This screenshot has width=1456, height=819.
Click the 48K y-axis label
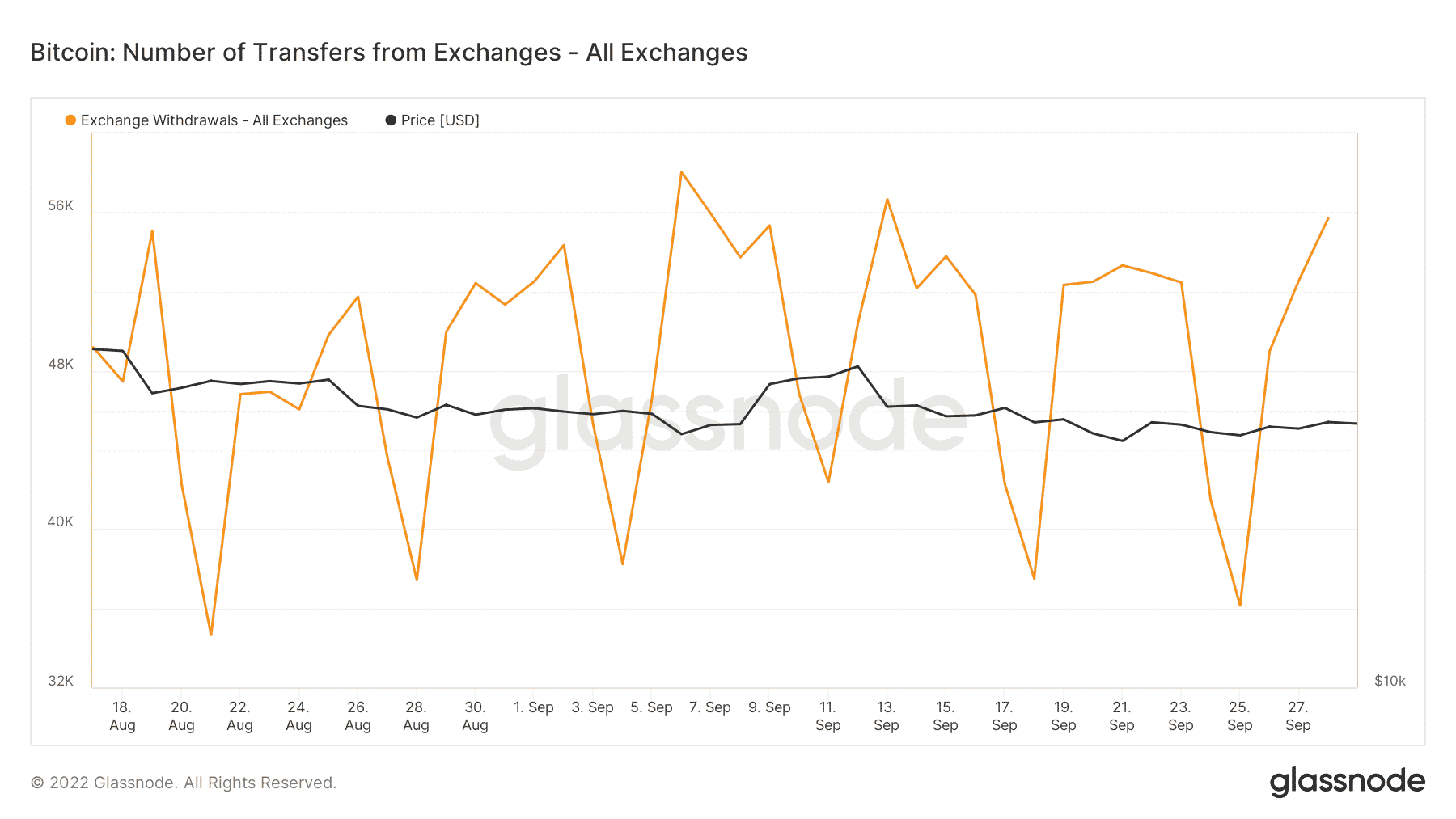pos(61,364)
